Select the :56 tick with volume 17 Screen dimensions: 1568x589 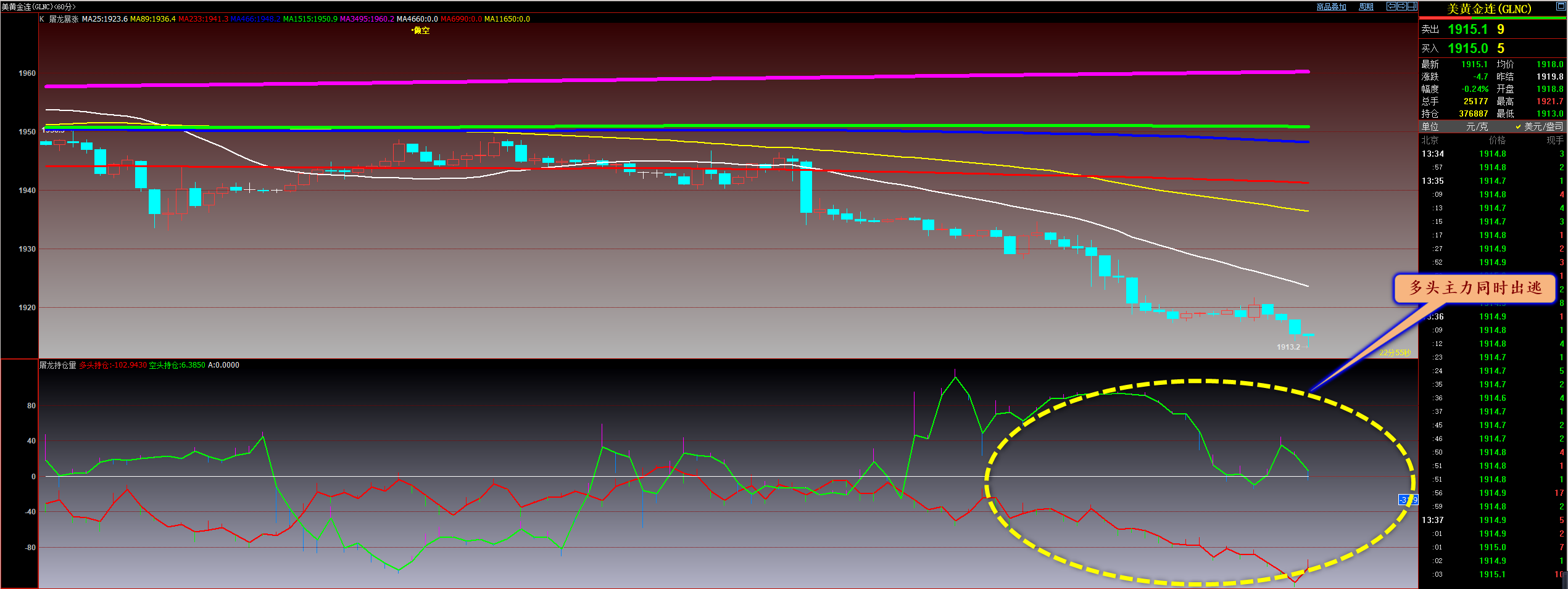point(1493,493)
